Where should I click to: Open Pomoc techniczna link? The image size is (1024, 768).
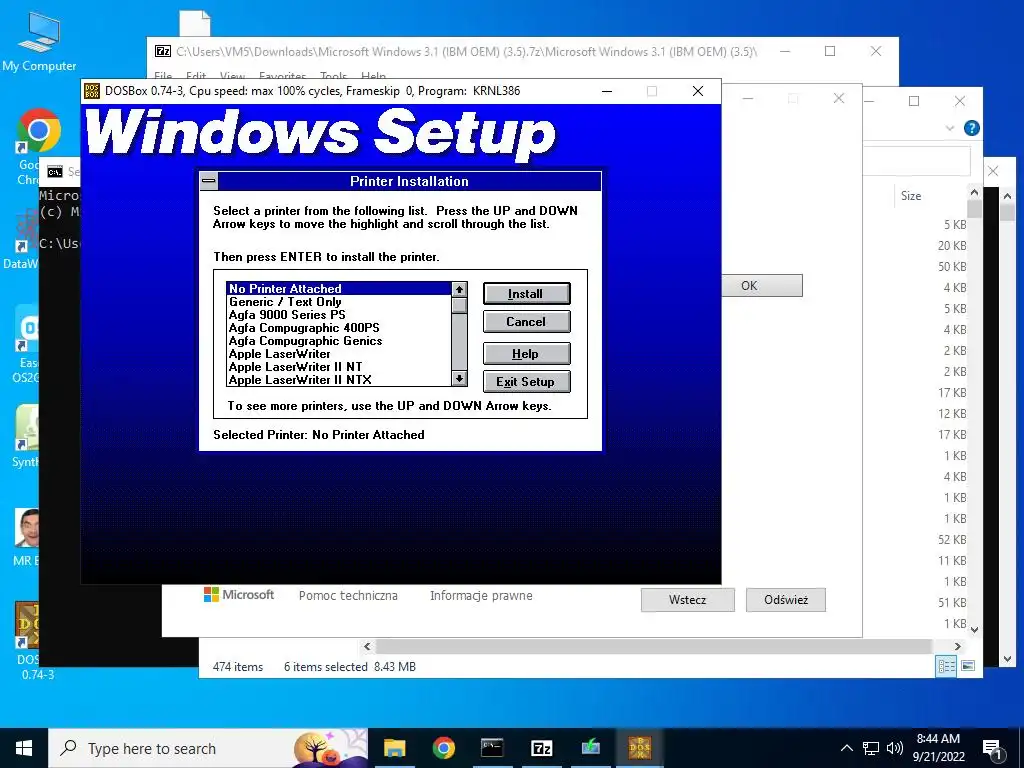348,596
